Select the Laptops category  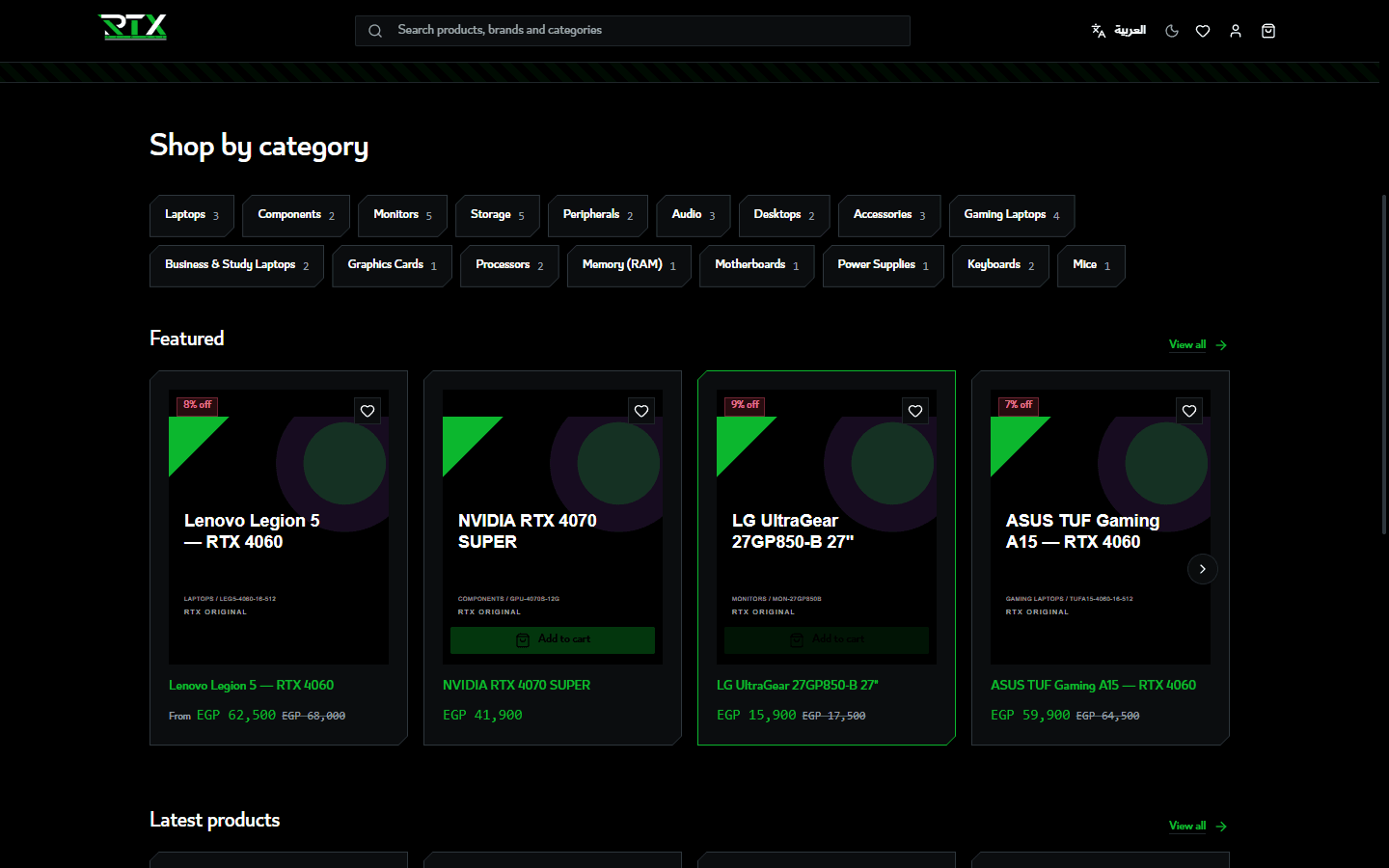pos(192,215)
